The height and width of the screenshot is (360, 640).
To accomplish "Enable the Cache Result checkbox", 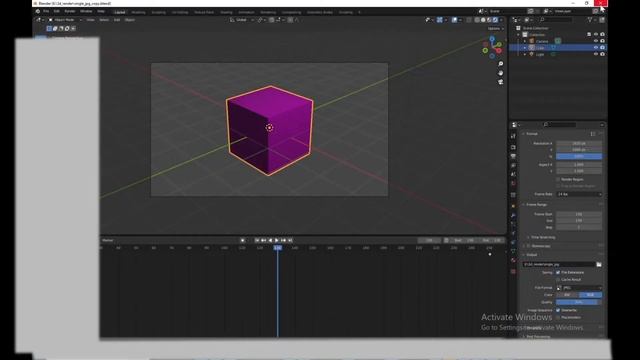I will pyautogui.click(x=558, y=280).
